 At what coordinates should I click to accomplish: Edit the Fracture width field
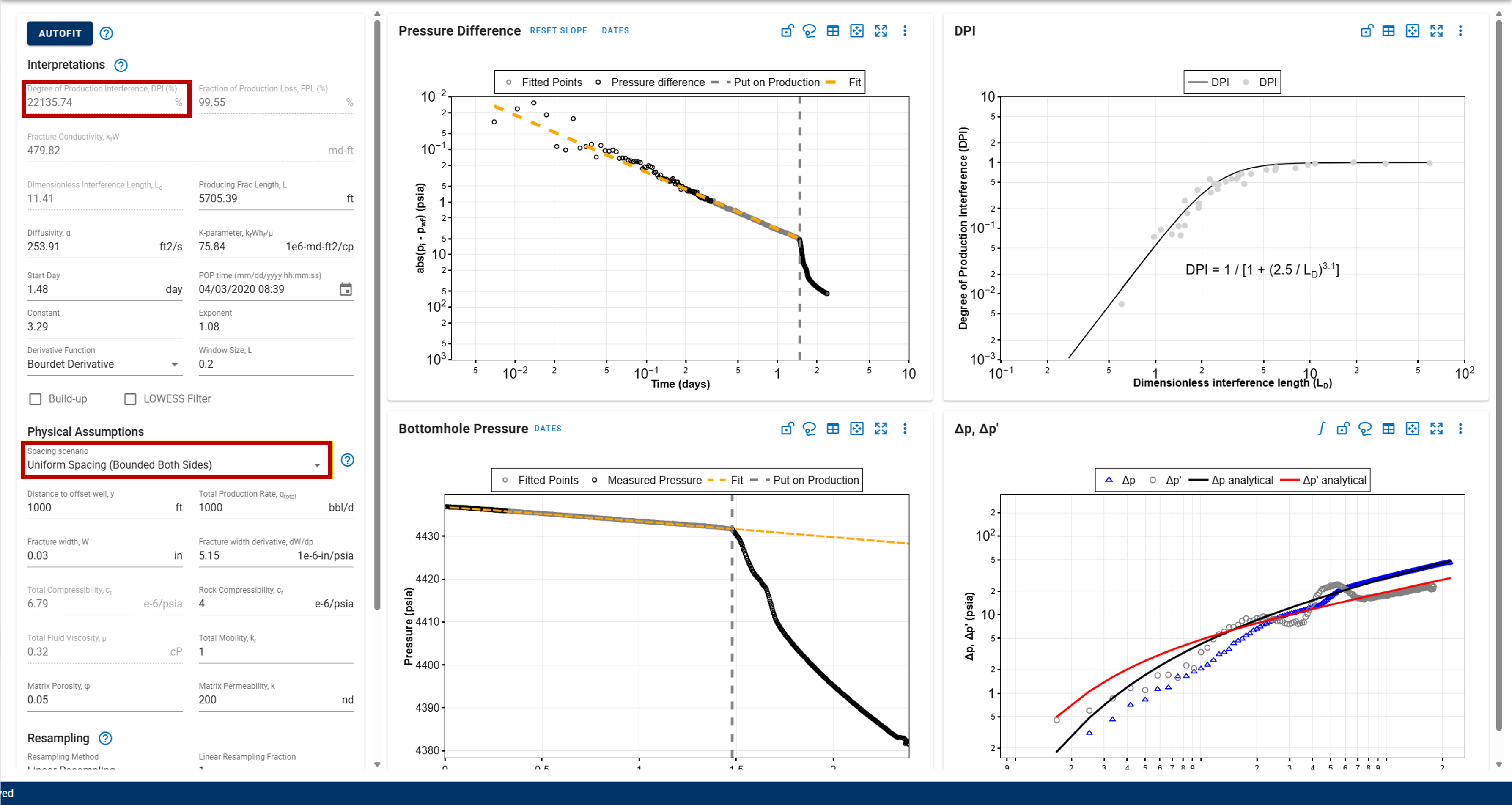(104, 555)
